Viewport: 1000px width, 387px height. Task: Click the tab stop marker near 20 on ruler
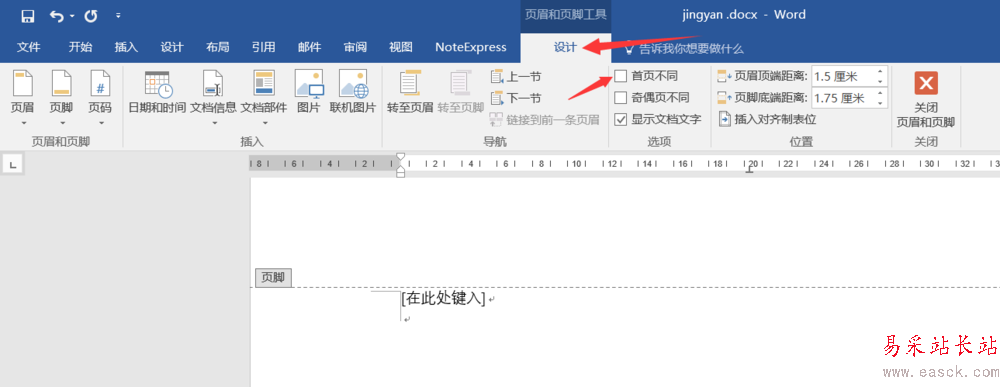point(750,170)
